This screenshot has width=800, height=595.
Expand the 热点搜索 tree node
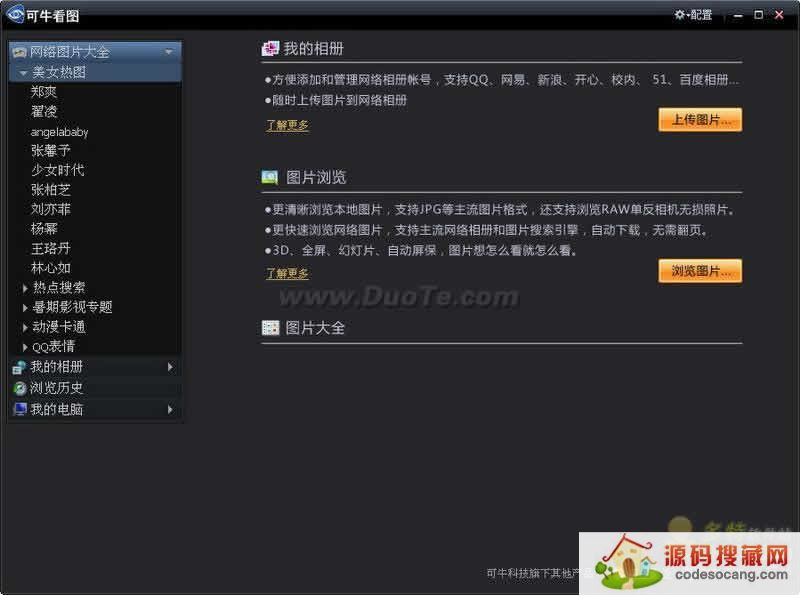pyautogui.click(x=24, y=288)
